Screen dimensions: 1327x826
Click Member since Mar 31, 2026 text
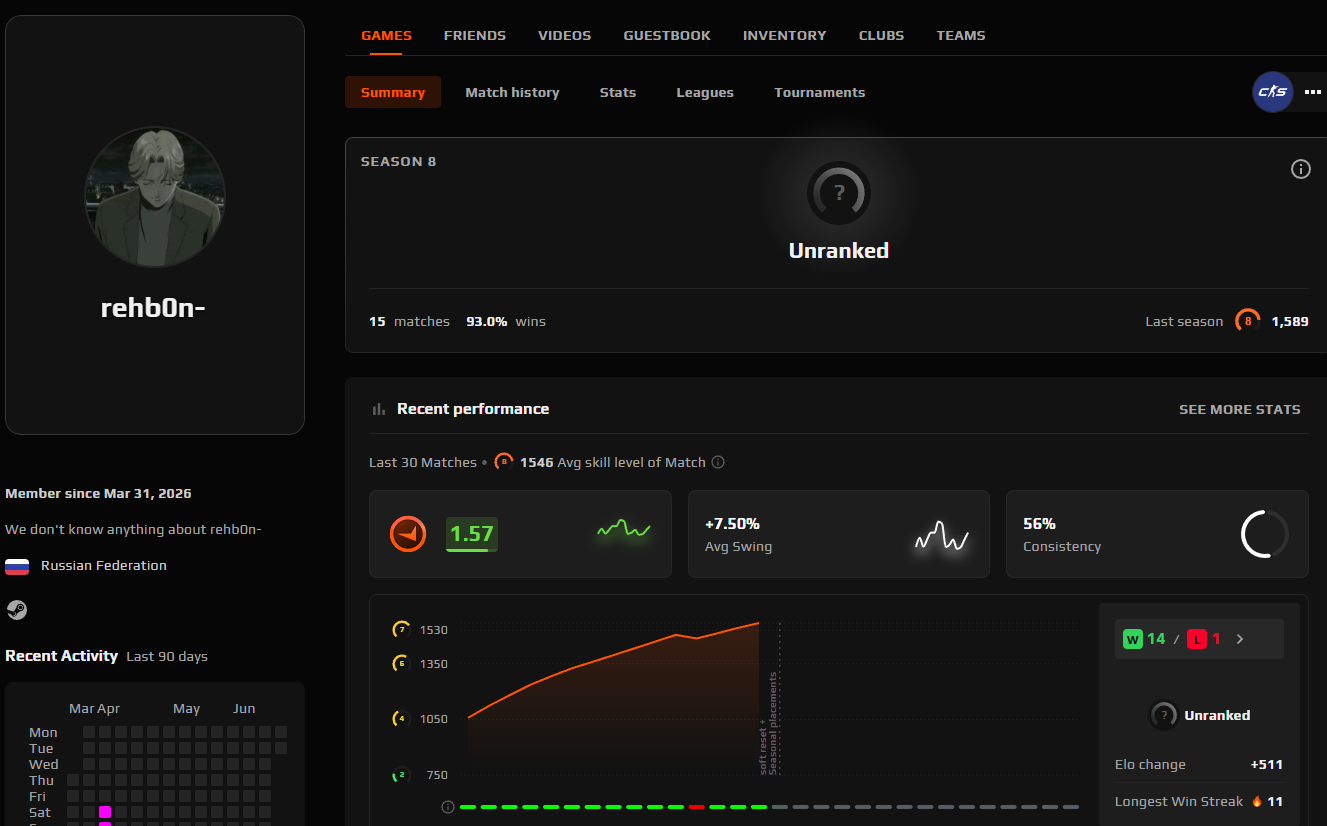click(x=98, y=493)
